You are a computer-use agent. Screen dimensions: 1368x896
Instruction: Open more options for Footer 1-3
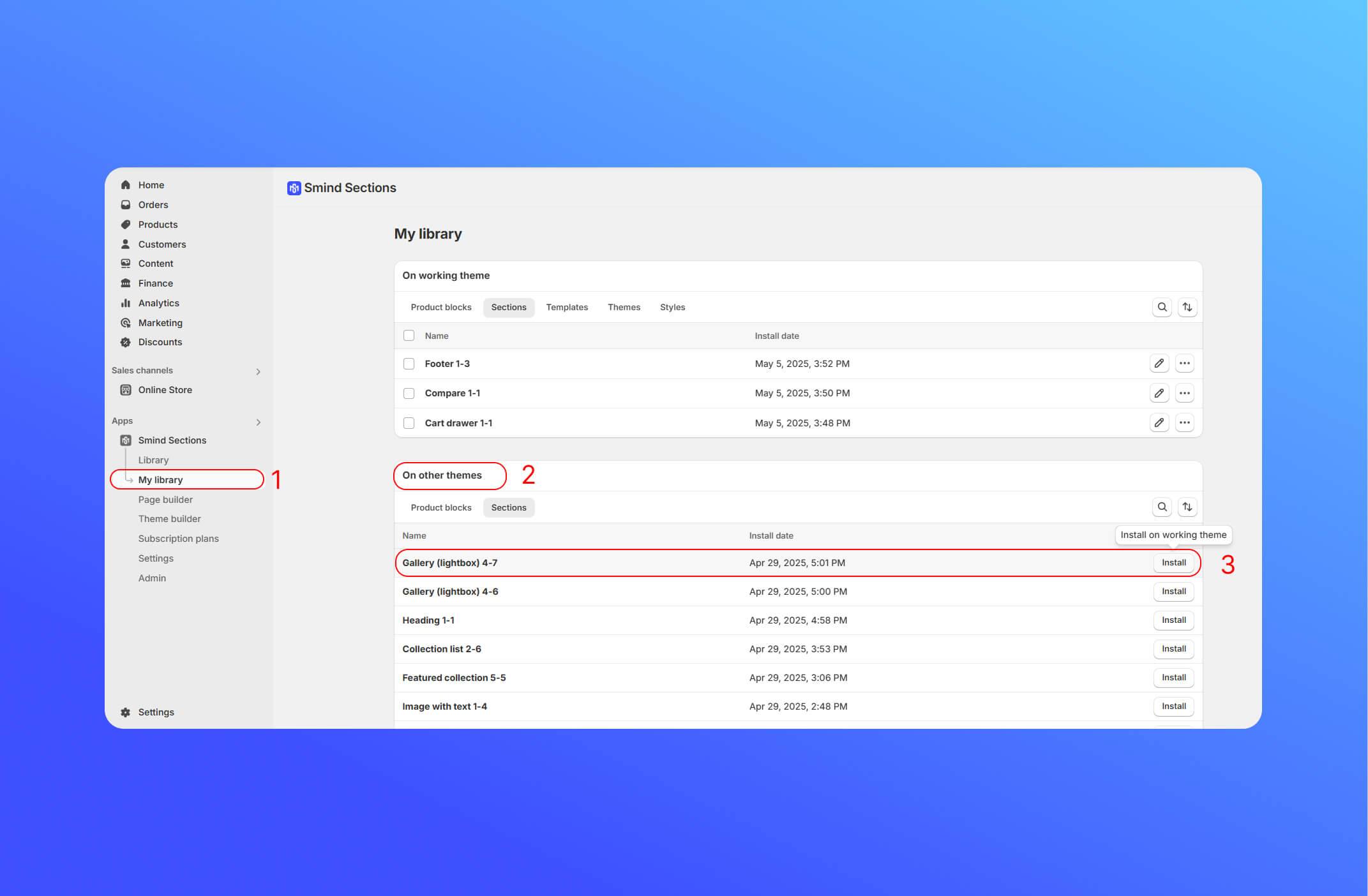(x=1184, y=363)
